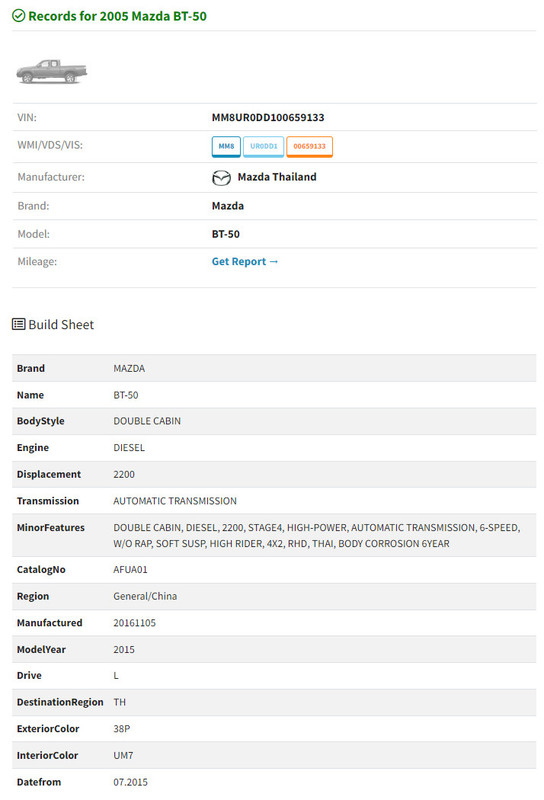Click the MinorFeatures description text
544x800 pixels.
[x=316, y=536]
